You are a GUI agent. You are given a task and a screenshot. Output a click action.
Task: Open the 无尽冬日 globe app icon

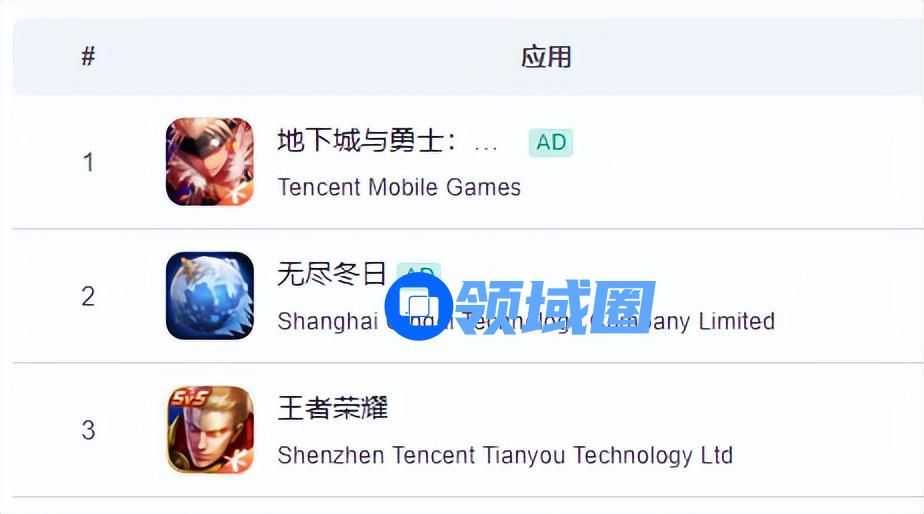coord(210,295)
